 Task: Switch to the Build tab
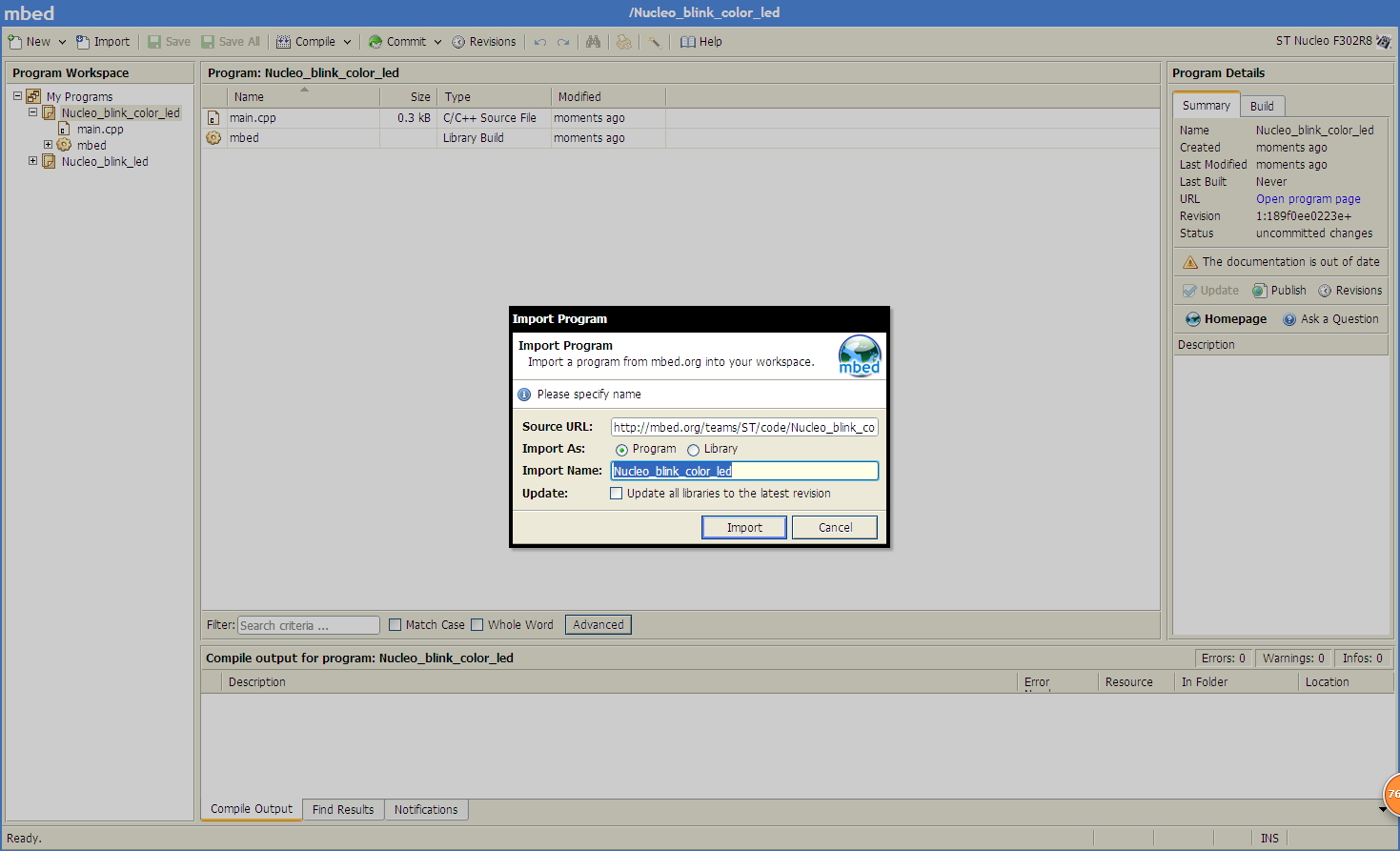point(1262,107)
